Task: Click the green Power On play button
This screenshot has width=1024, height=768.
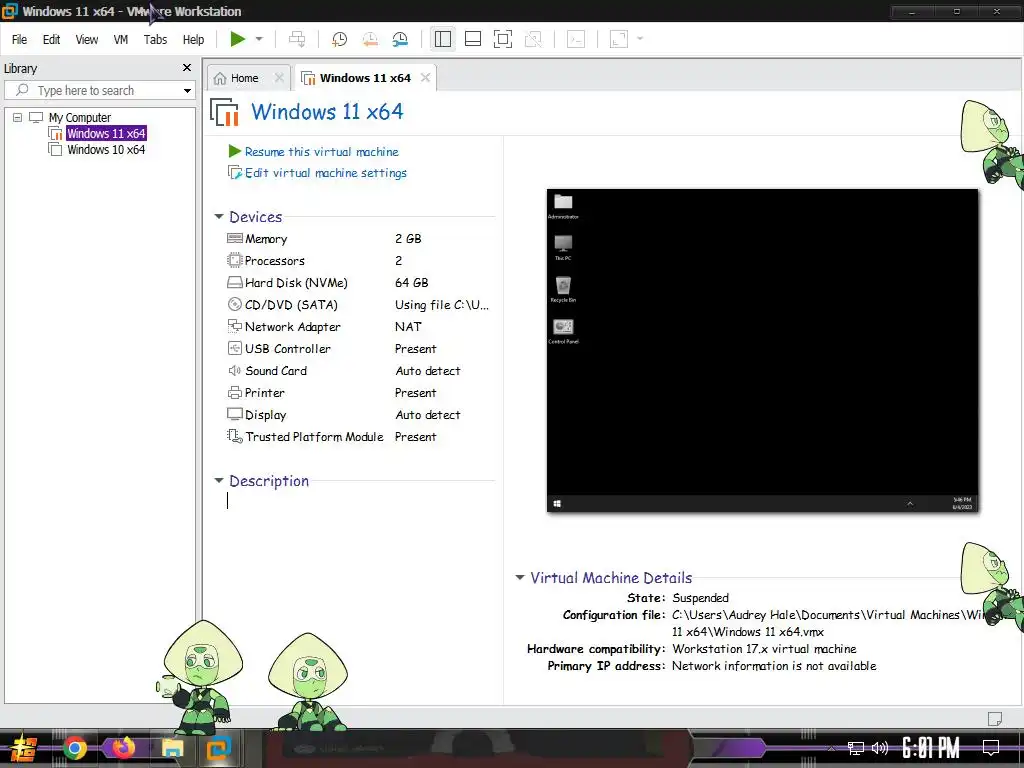Action: click(x=237, y=39)
